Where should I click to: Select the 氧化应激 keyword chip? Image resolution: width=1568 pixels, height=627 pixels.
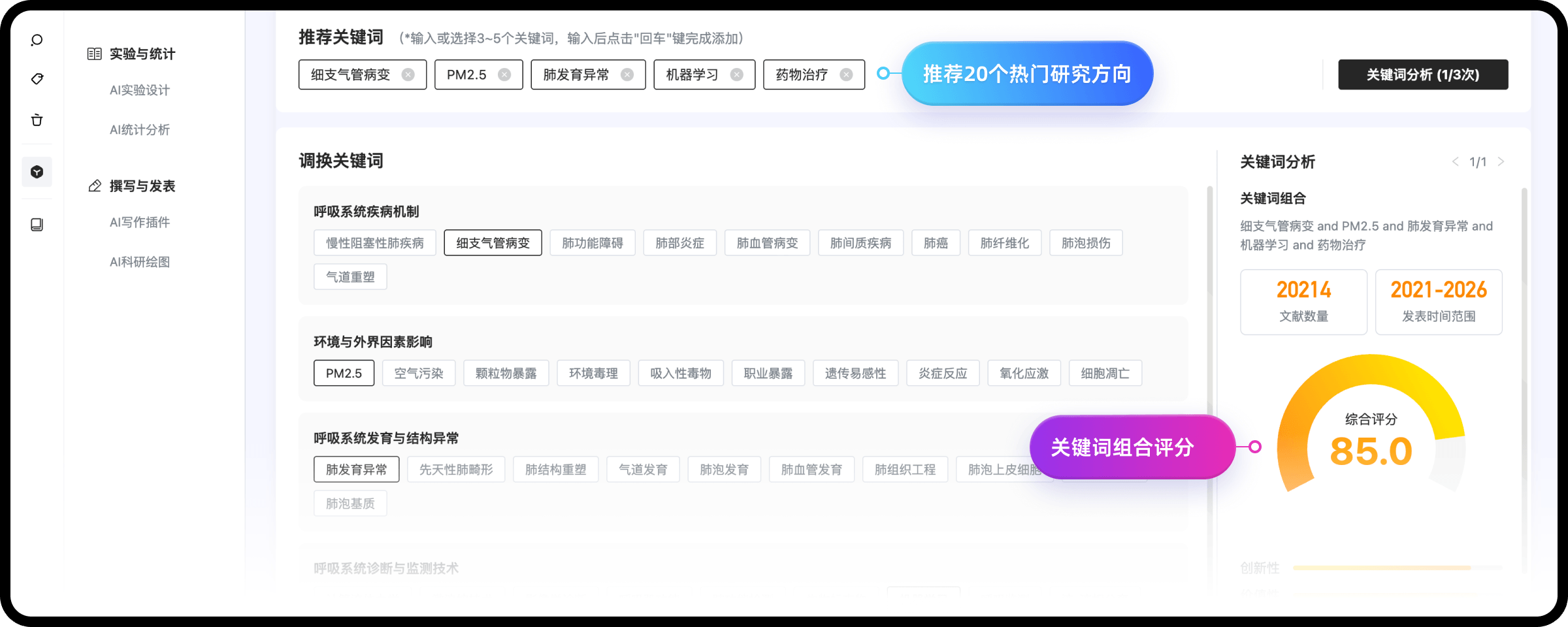coord(1024,373)
